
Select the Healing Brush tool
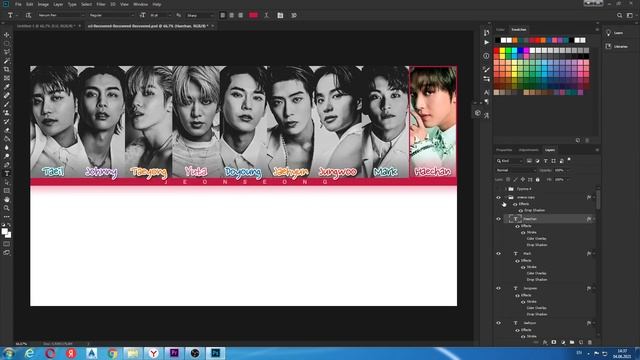[x=7, y=96]
